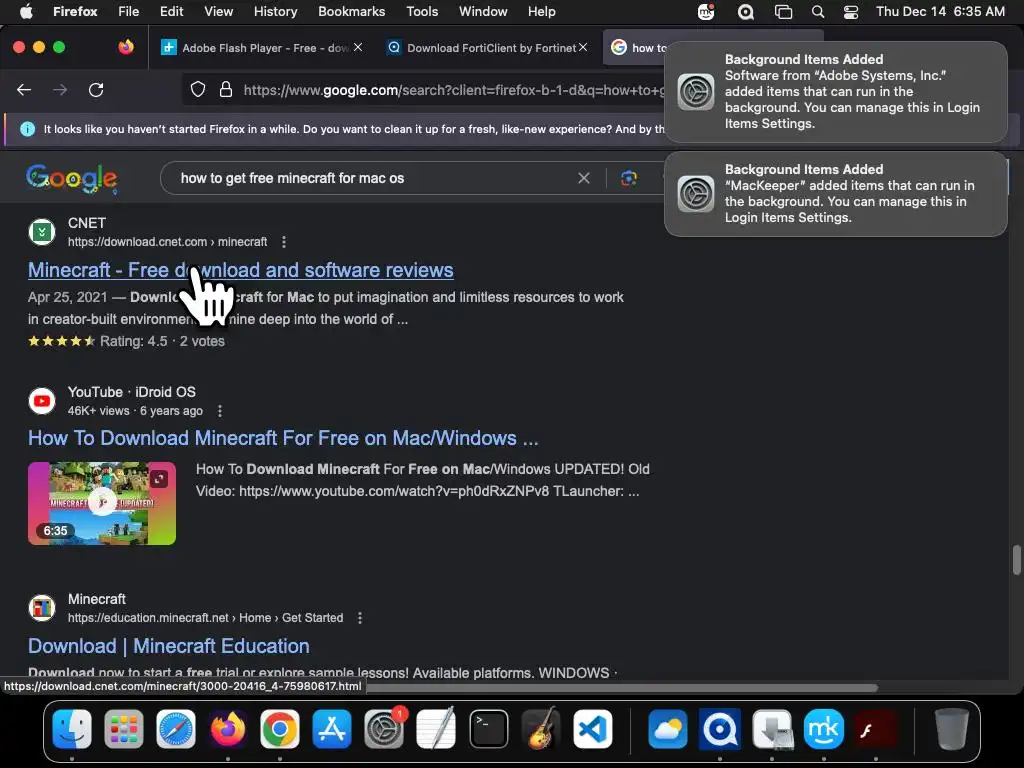Open the Trash in the Dock
The height and width of the screenshot is (768, 1024).
[x=952, y=729]
